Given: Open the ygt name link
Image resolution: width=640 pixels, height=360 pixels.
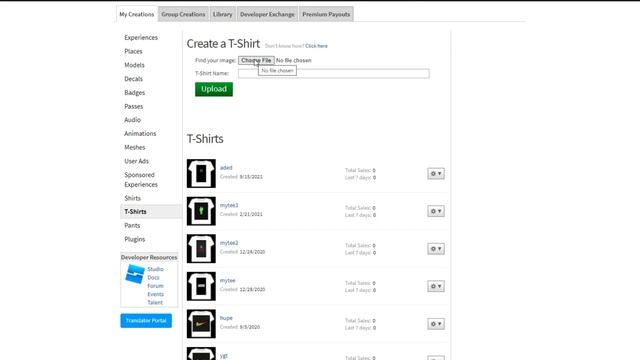Looking at the screenshot, I should (x=224, y=356).
